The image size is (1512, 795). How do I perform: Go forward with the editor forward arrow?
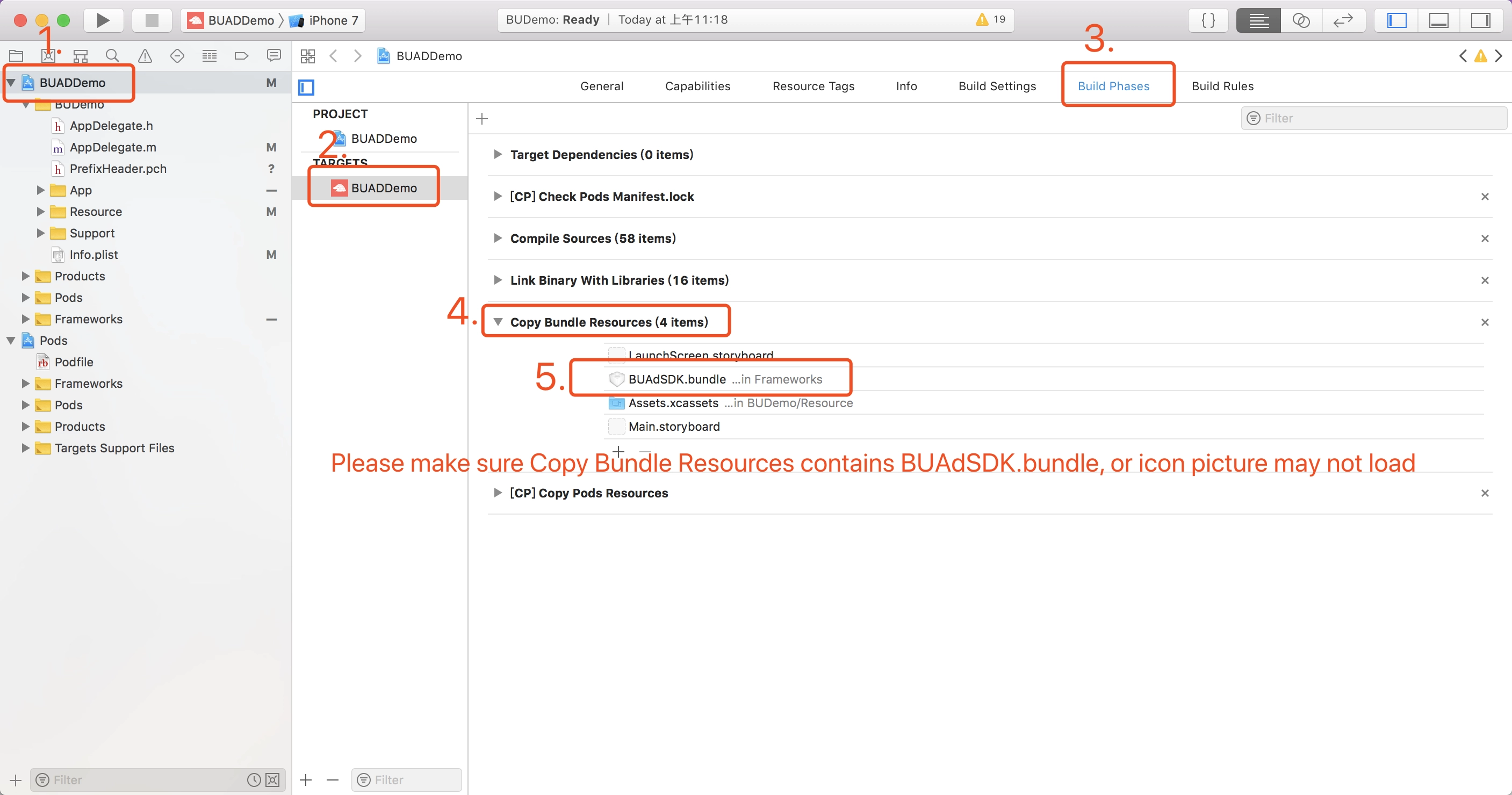(x=357, y=56)
